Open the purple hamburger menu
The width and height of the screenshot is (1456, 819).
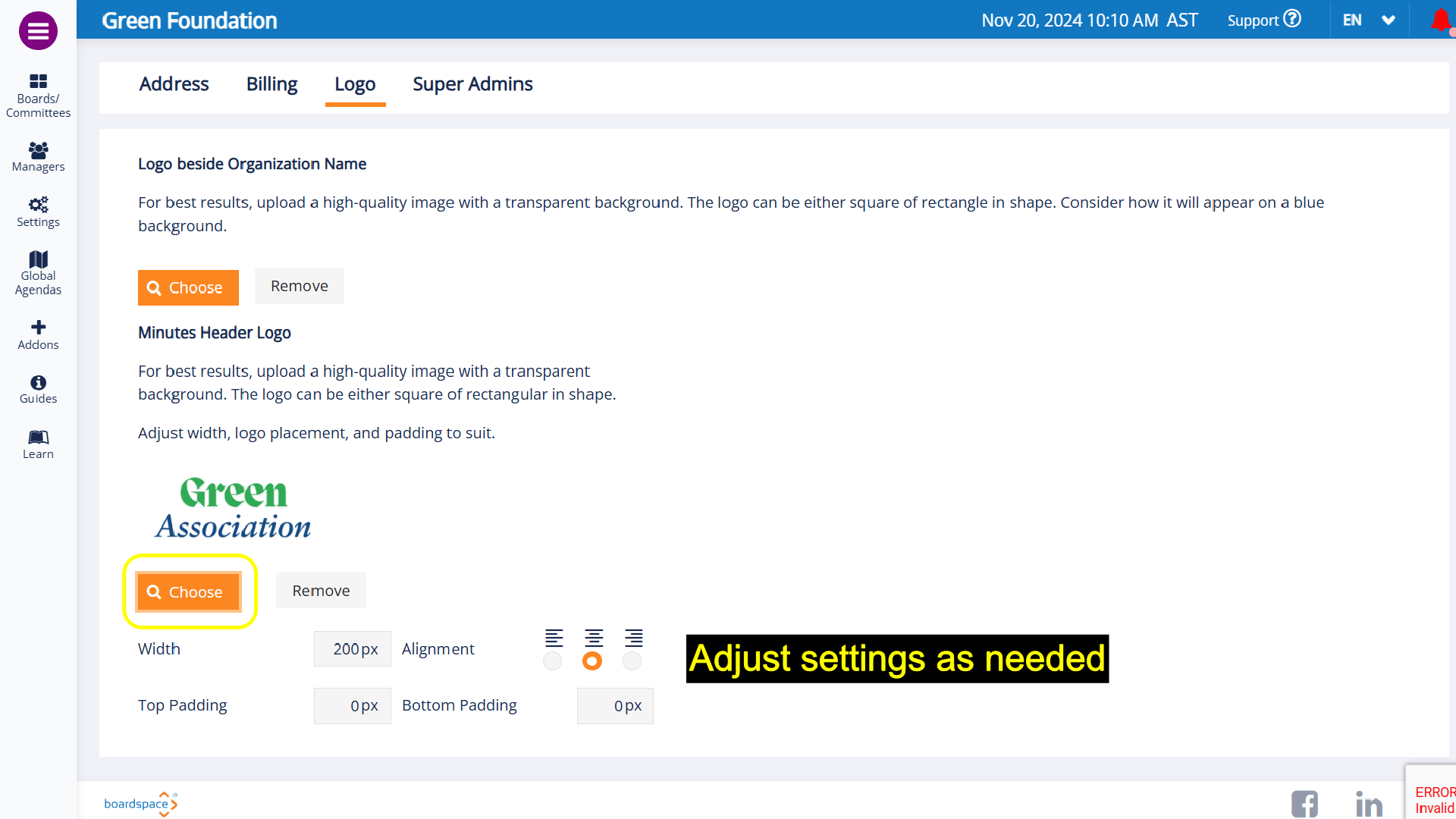38,31
